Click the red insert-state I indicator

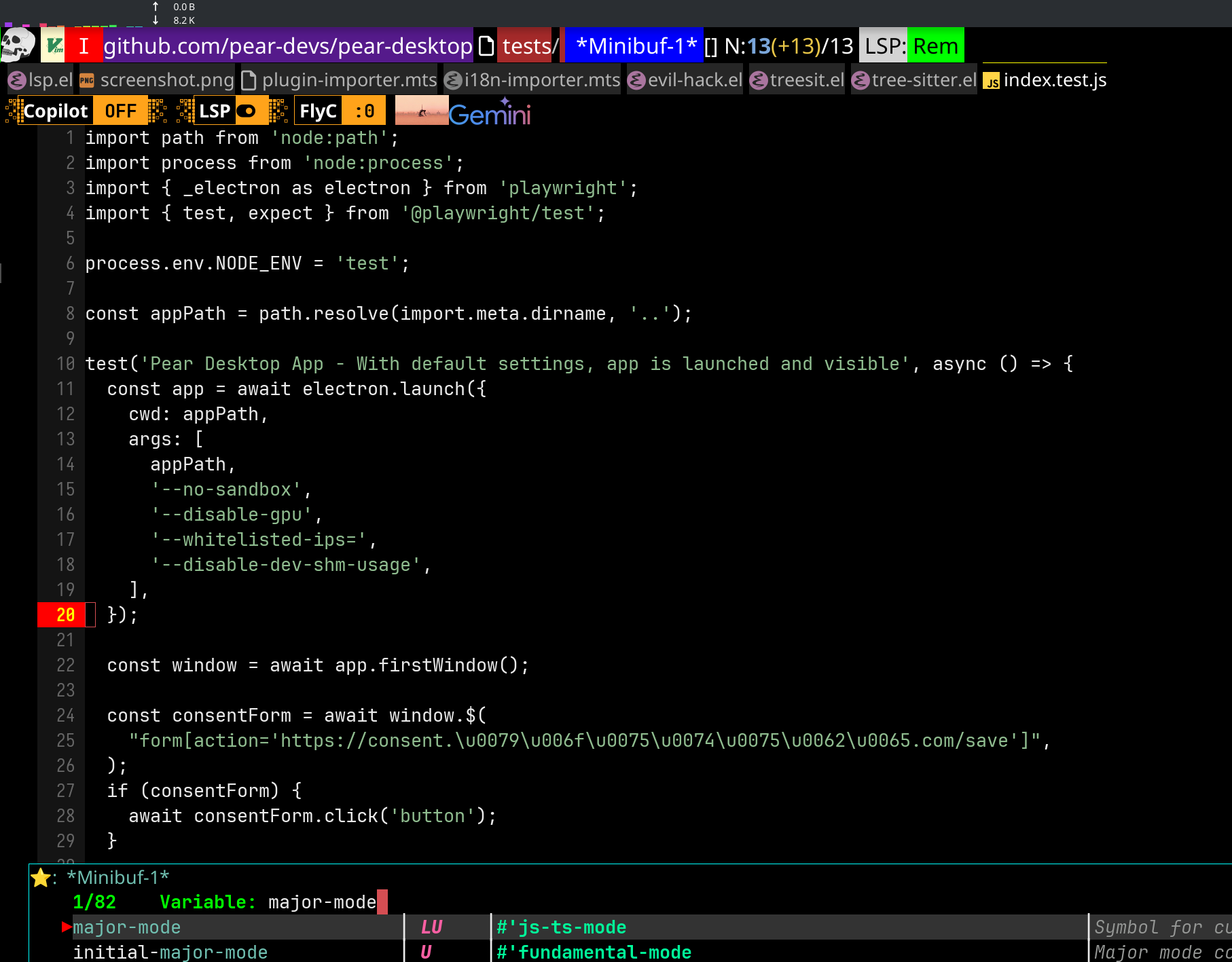click(84, 45)
